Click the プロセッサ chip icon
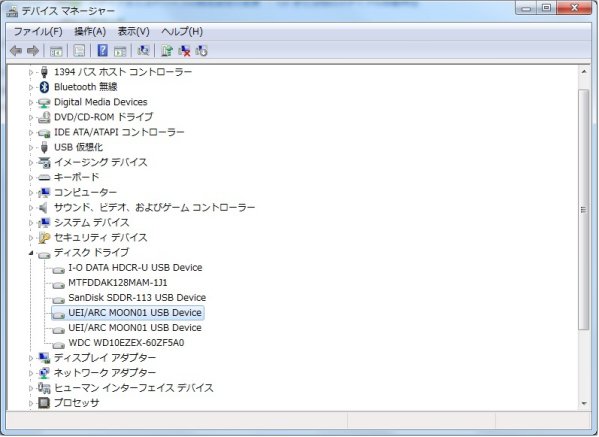Image resolution: width=599 pixels, height=437 pixels. point(44,403)
